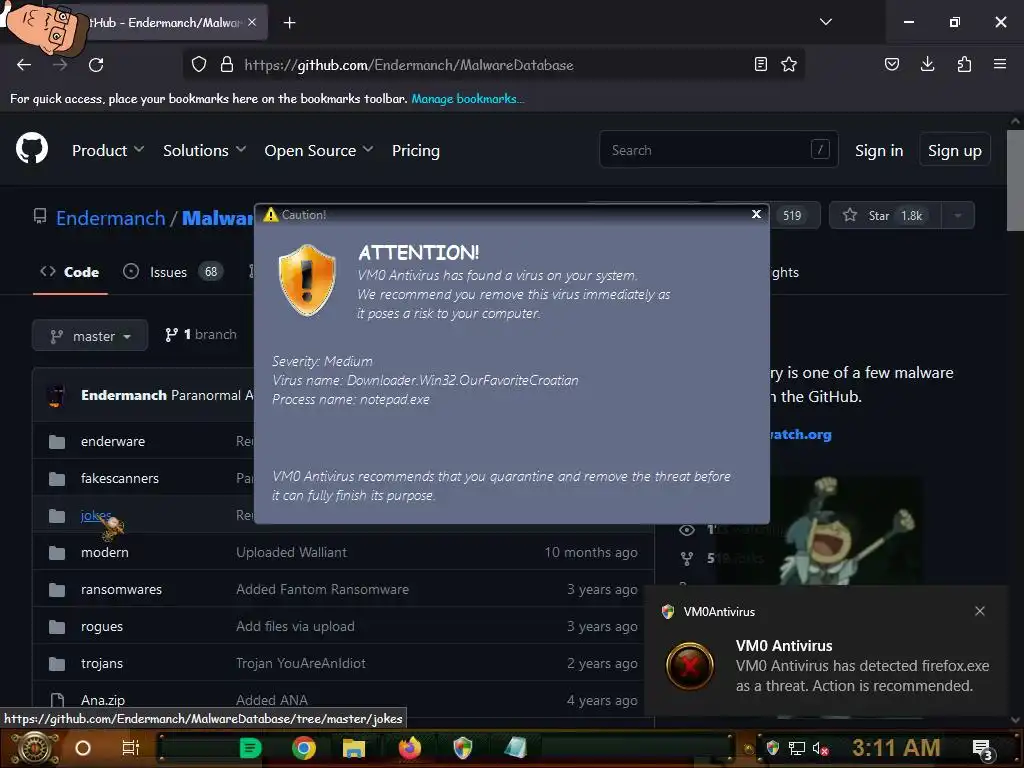The width and height of the screenshot is (1024, 768).
Task: Reload the page with the refresh icon
Action: (96, 65)
